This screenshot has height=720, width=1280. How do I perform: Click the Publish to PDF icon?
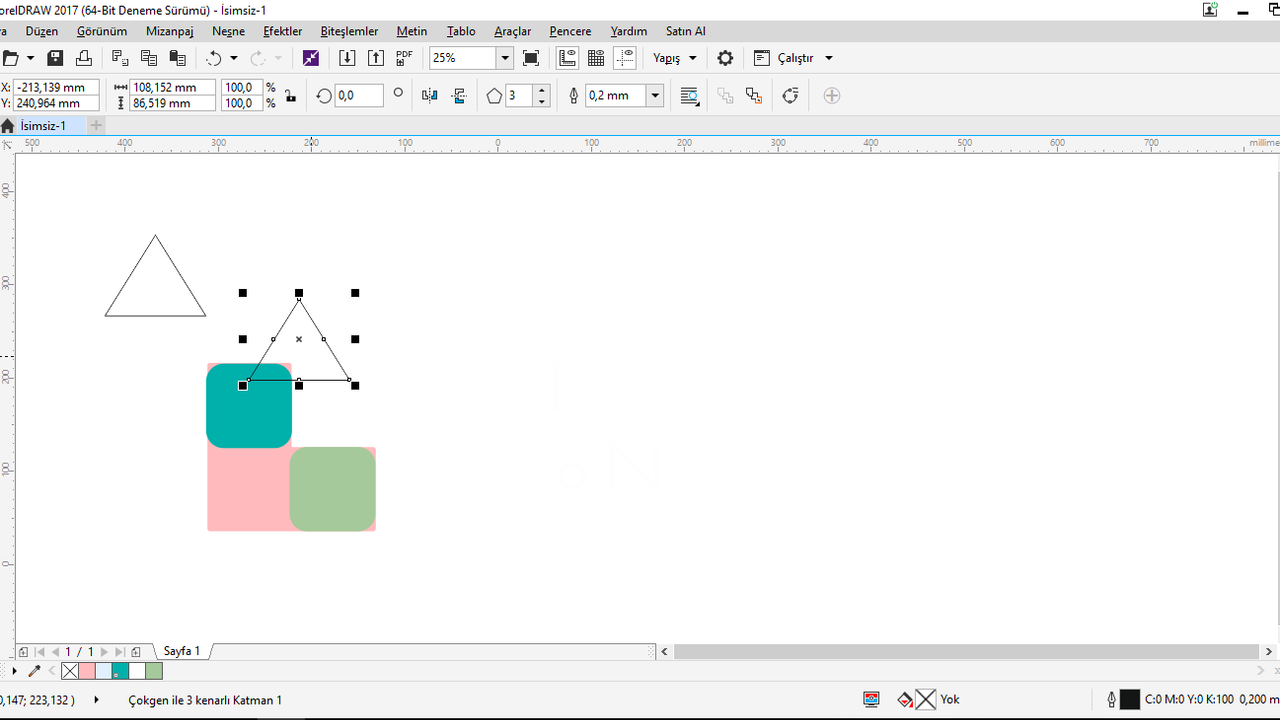click(404, 58)
